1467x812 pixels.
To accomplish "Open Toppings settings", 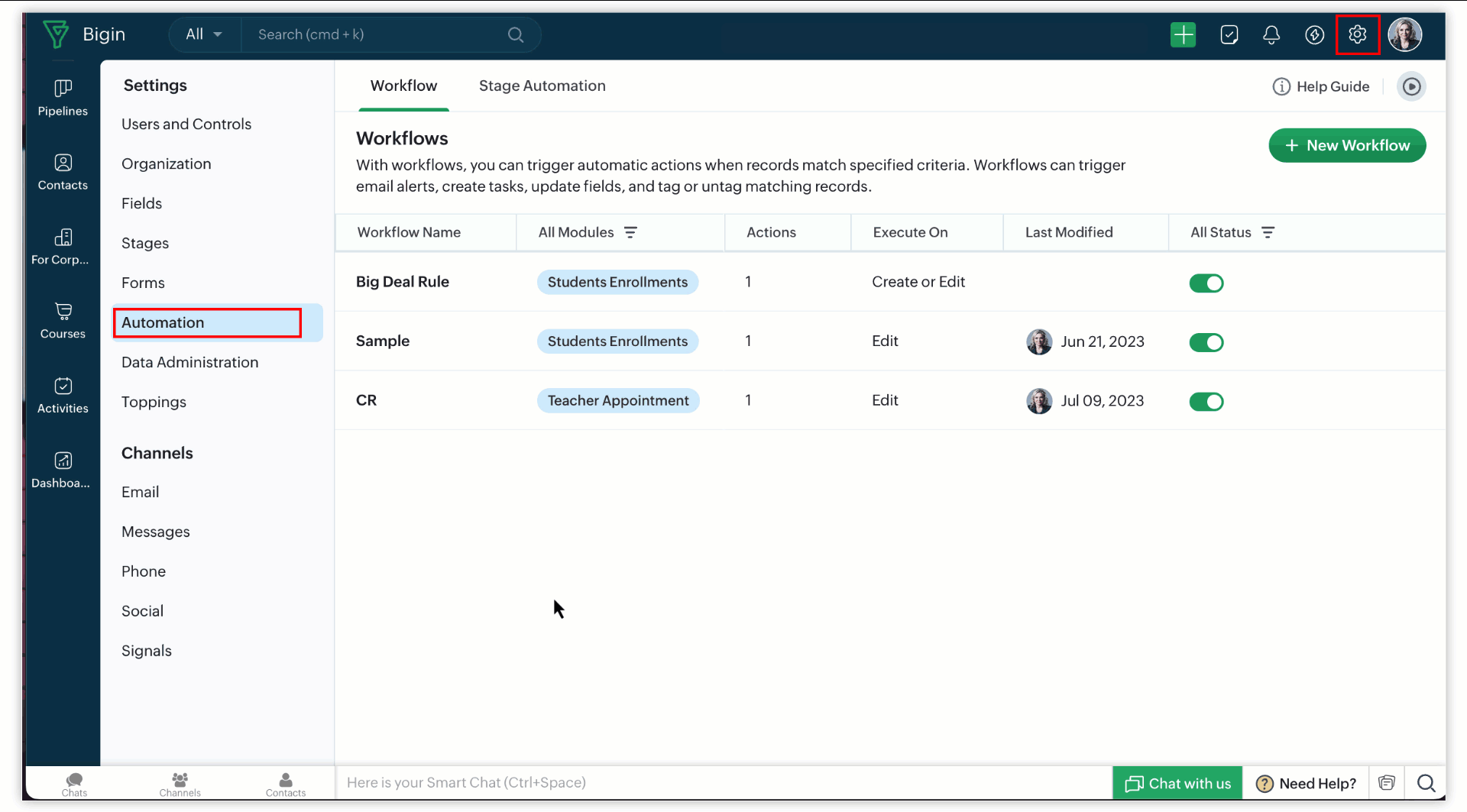I will pos(154,402).
